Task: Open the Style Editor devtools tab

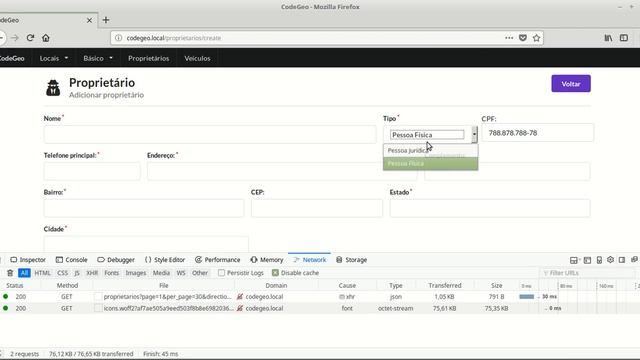Action: click(x=165, y=260)
